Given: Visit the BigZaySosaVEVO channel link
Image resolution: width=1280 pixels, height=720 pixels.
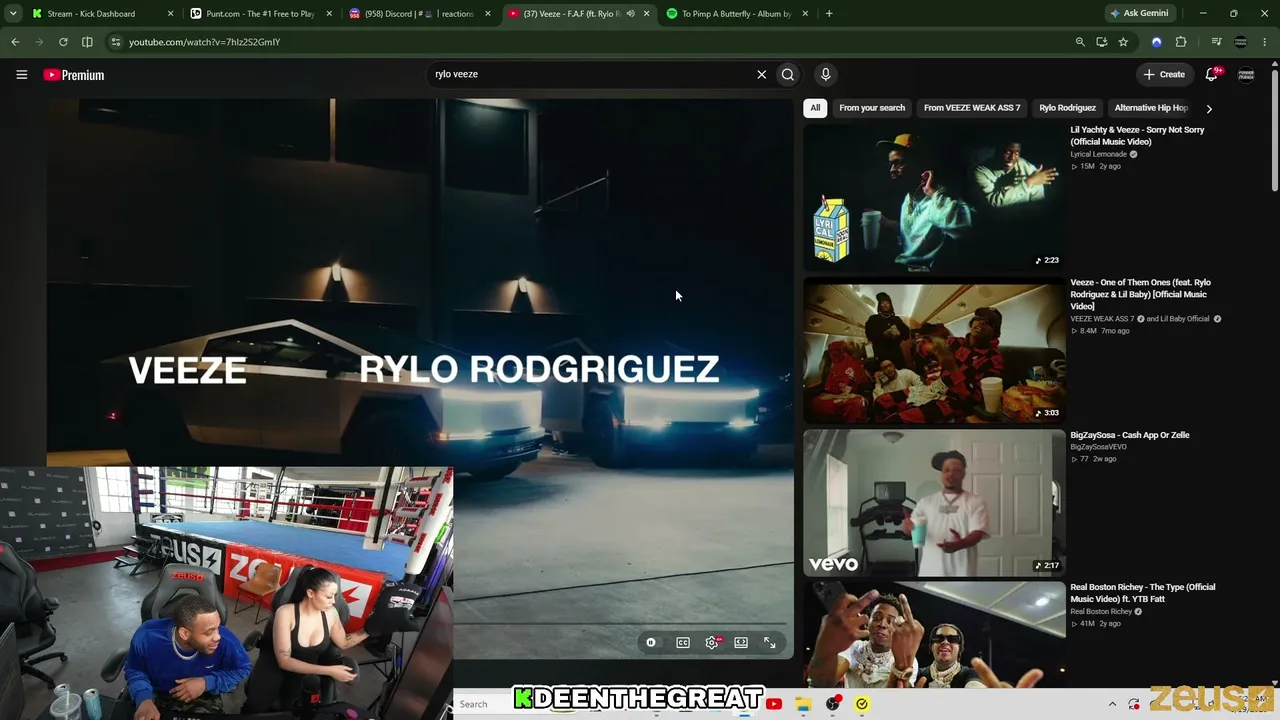Looking at the screenshot, I should [x=1098, y=447].
